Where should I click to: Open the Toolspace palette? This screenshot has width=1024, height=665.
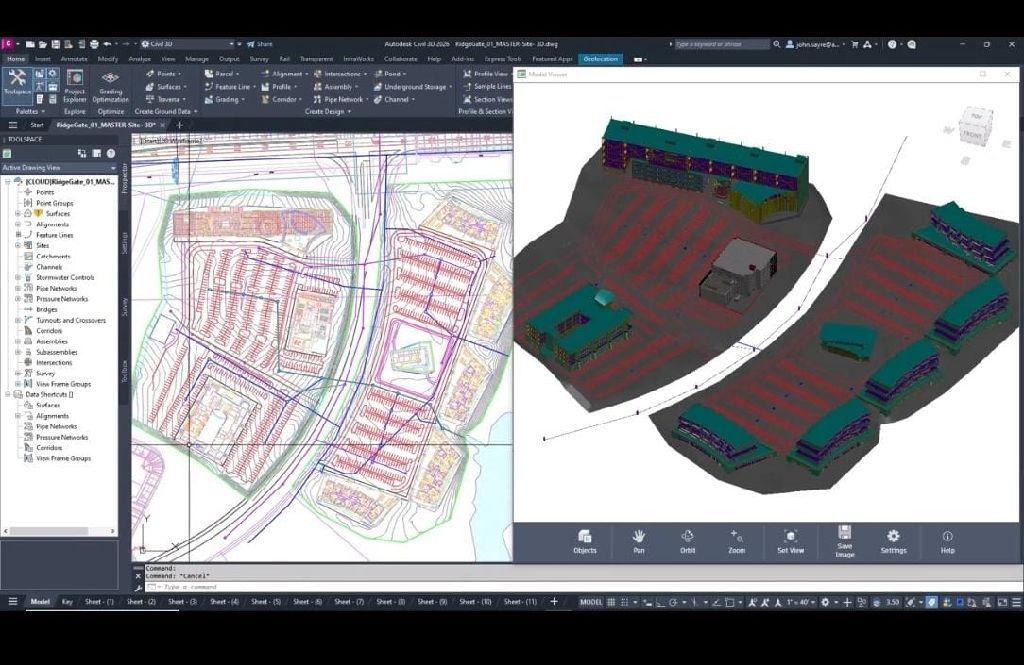click(x=17, y=82)
